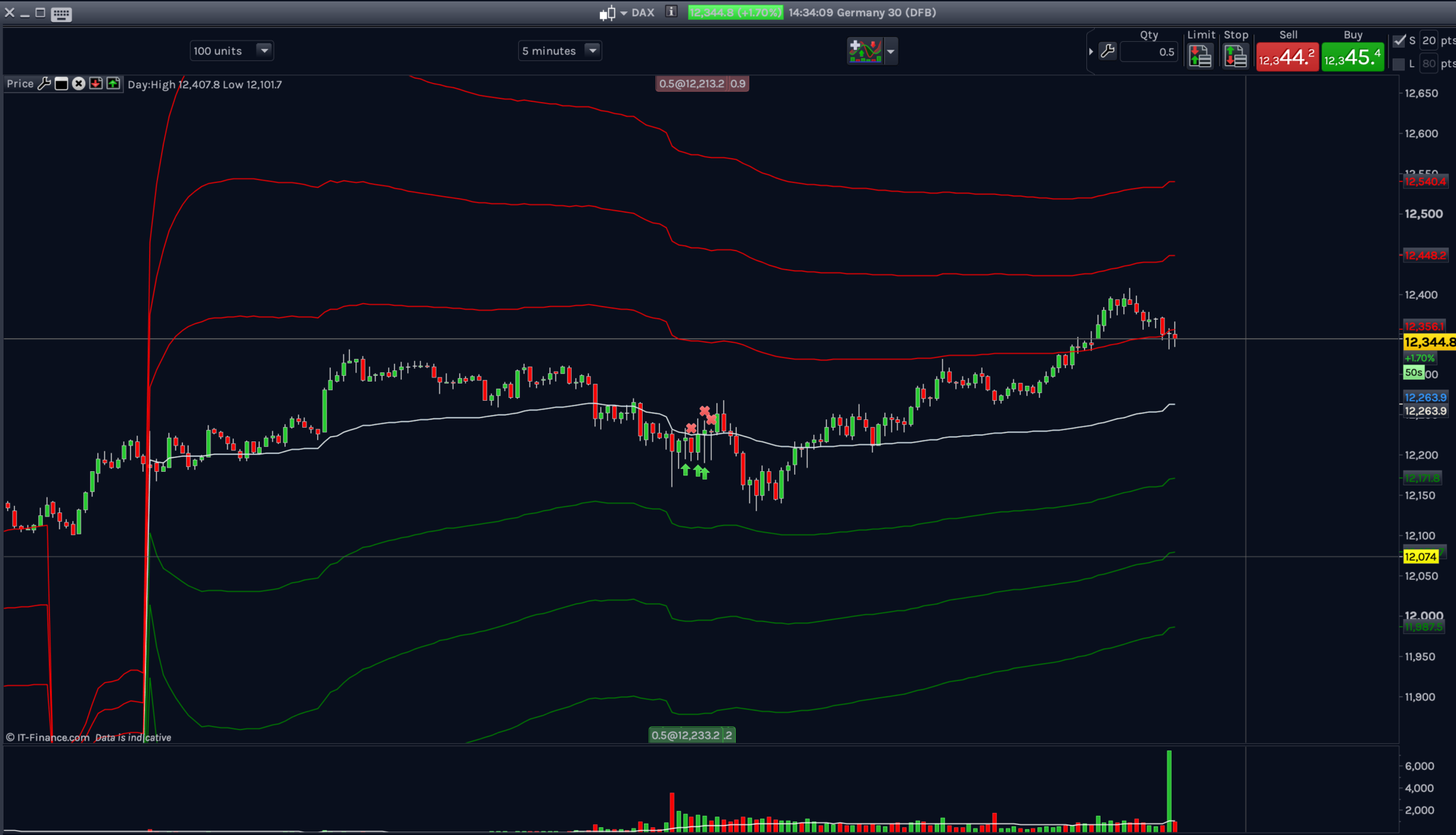The image size is (1456, 835).
Task: Click the green up-arrow Price panel icon
Action: [x=113, y=84]
